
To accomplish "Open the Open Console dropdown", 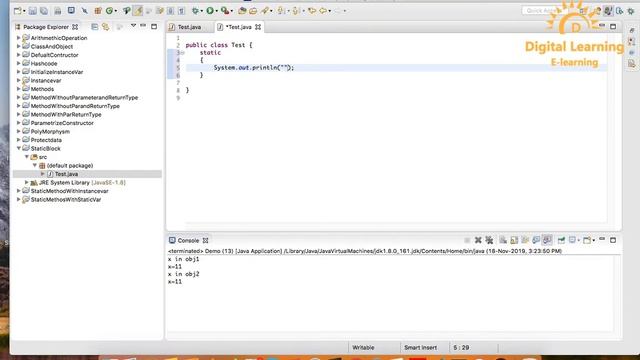I will coord(593,240).
